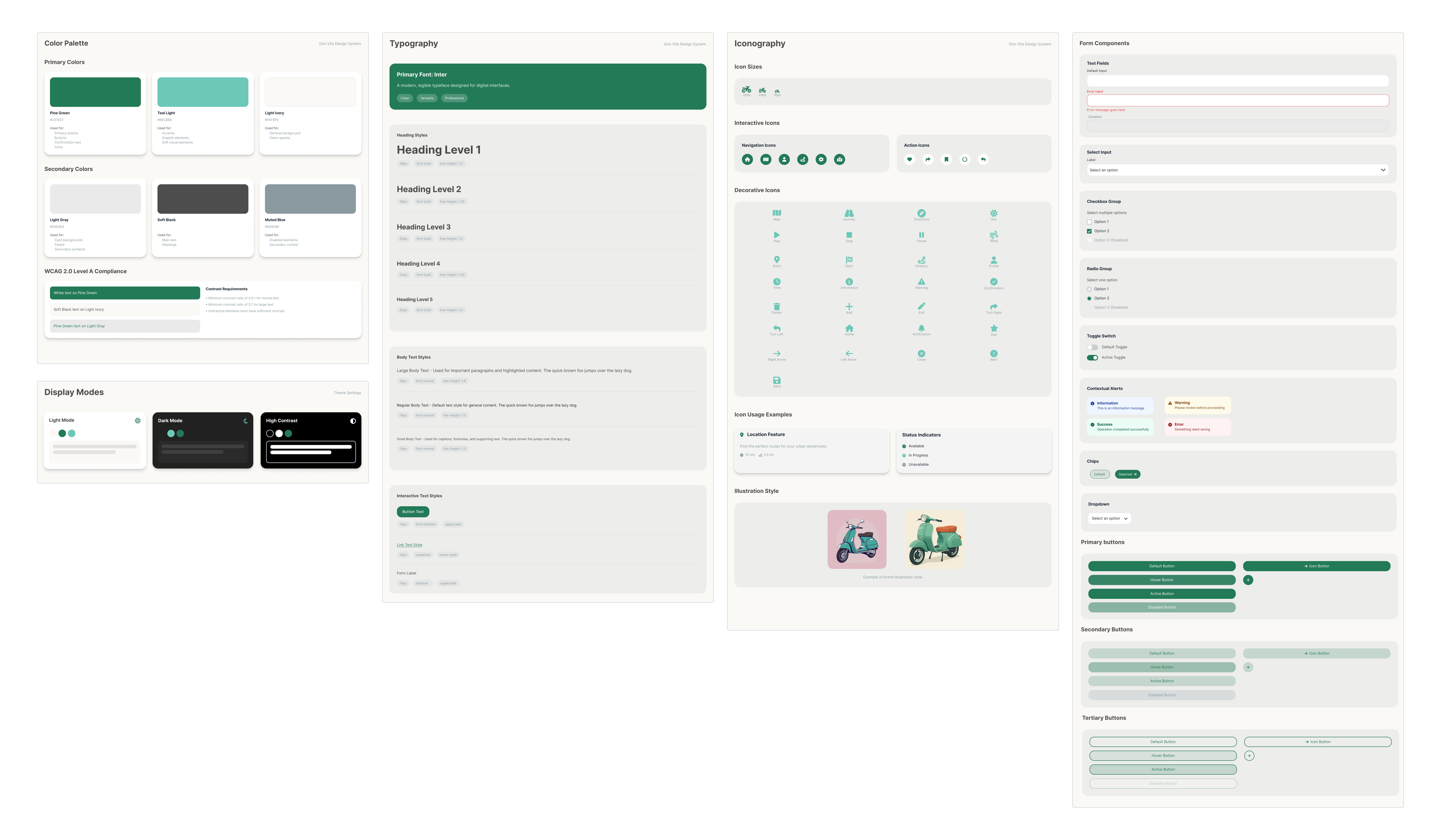Click the Sun decorative icon

pos(994,213)
